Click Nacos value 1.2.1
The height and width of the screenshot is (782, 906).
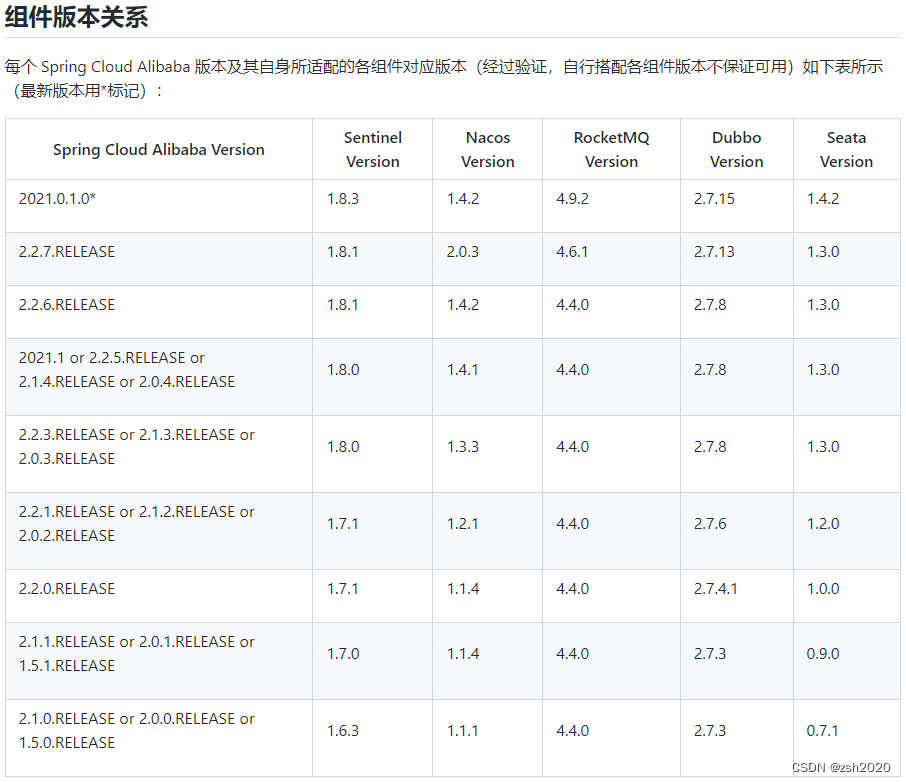coord(463,524)
